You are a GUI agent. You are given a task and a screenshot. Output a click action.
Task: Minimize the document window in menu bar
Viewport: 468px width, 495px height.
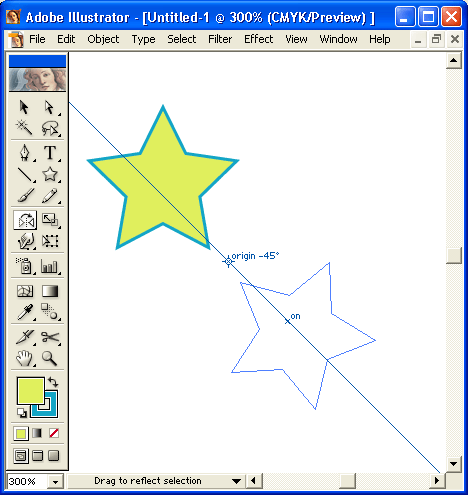[418, 40]
